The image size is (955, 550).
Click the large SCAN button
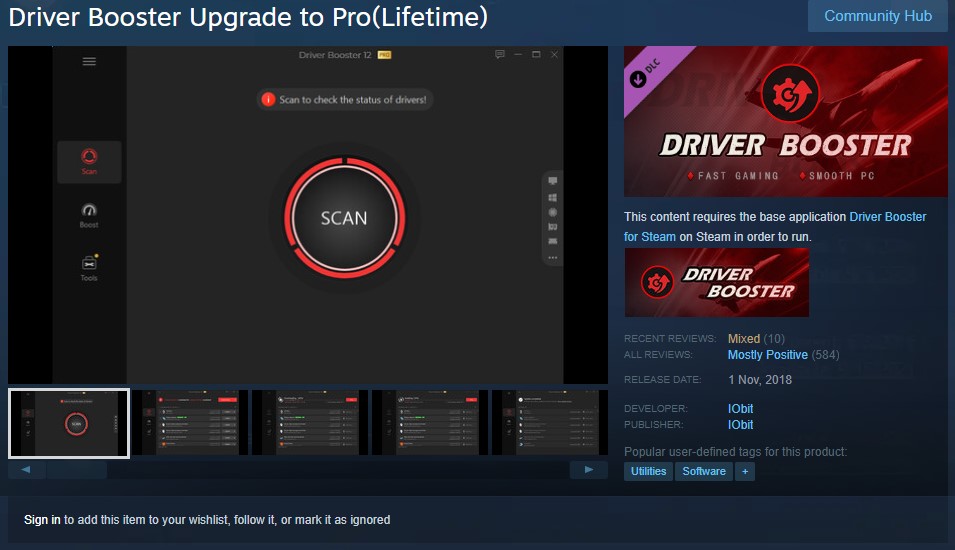tap(344, 217)
